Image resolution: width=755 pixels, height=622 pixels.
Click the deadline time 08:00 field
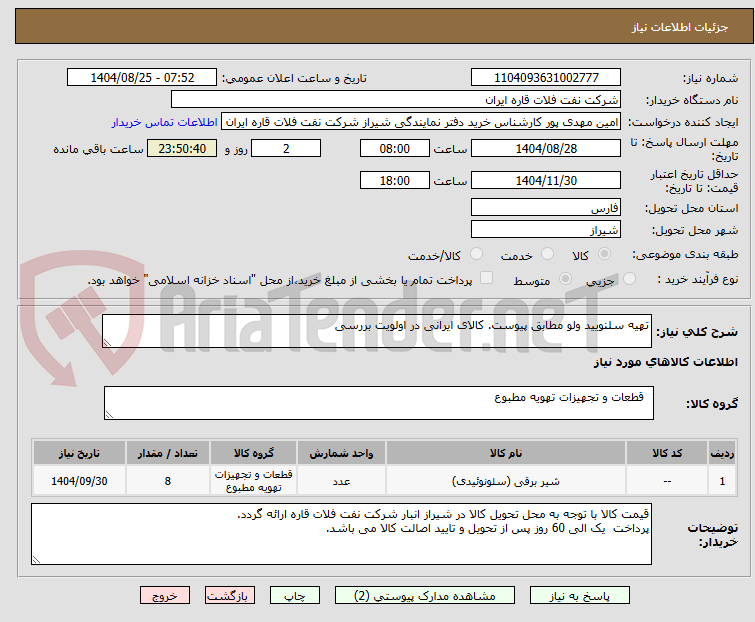pyautogui.click(x=394, y=148)
